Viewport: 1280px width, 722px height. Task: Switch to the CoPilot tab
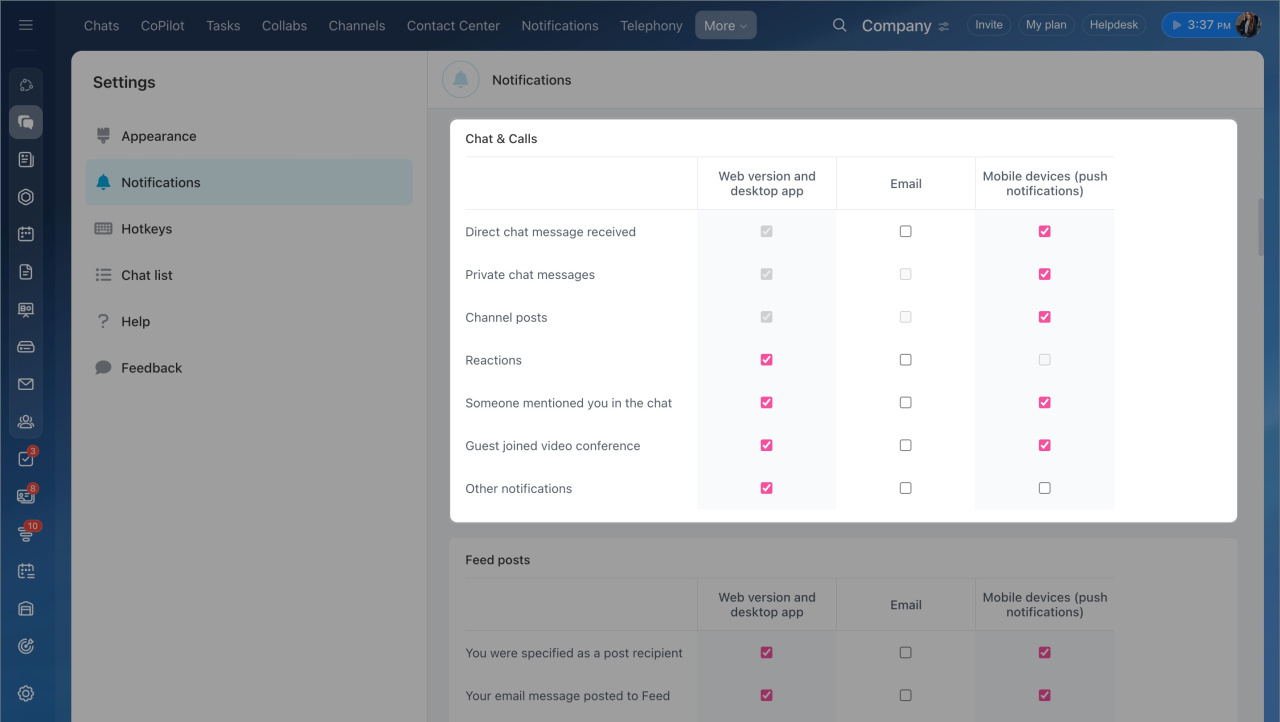pos(162,26)
